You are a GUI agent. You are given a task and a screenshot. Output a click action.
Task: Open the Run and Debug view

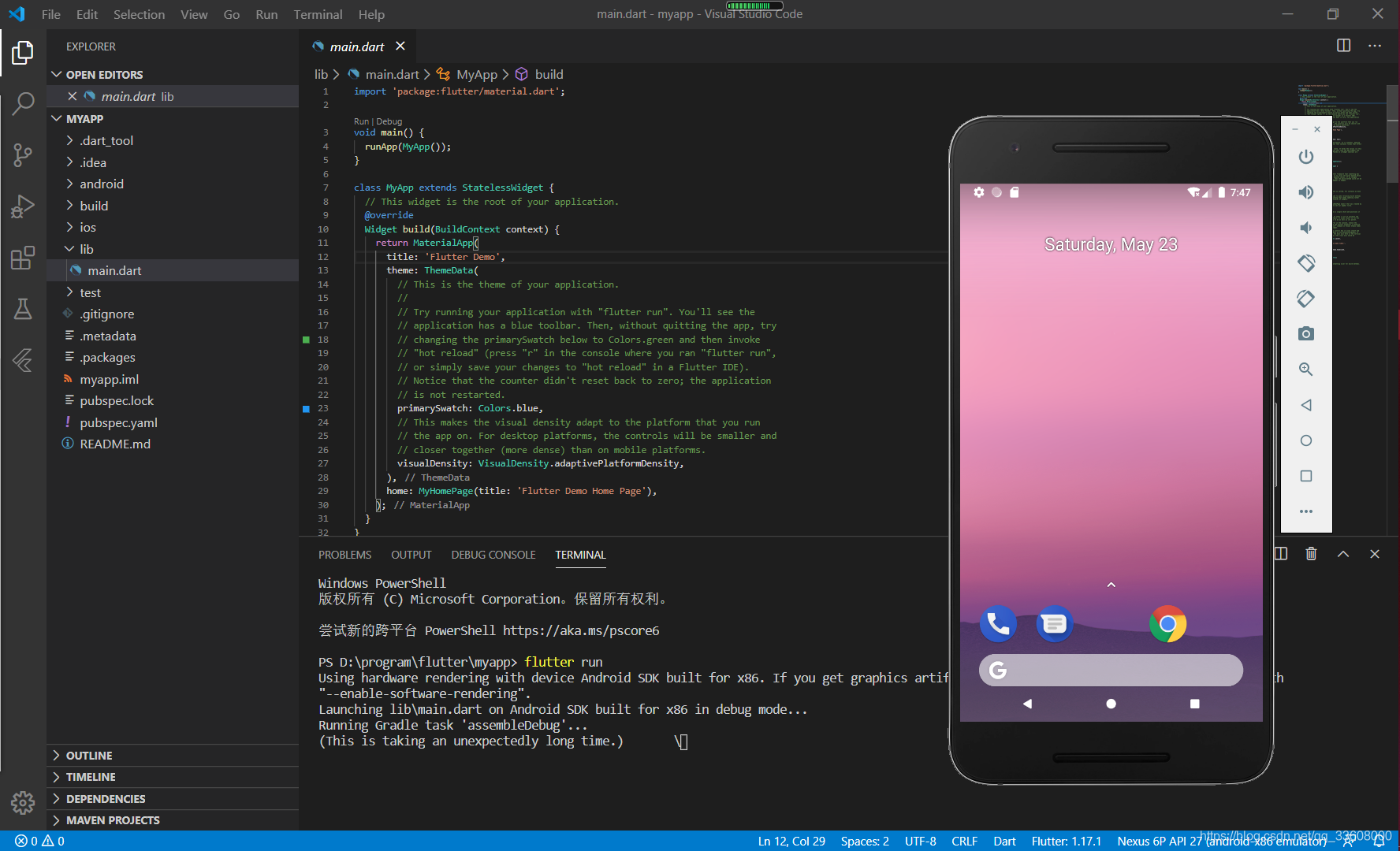coord(23,206)
